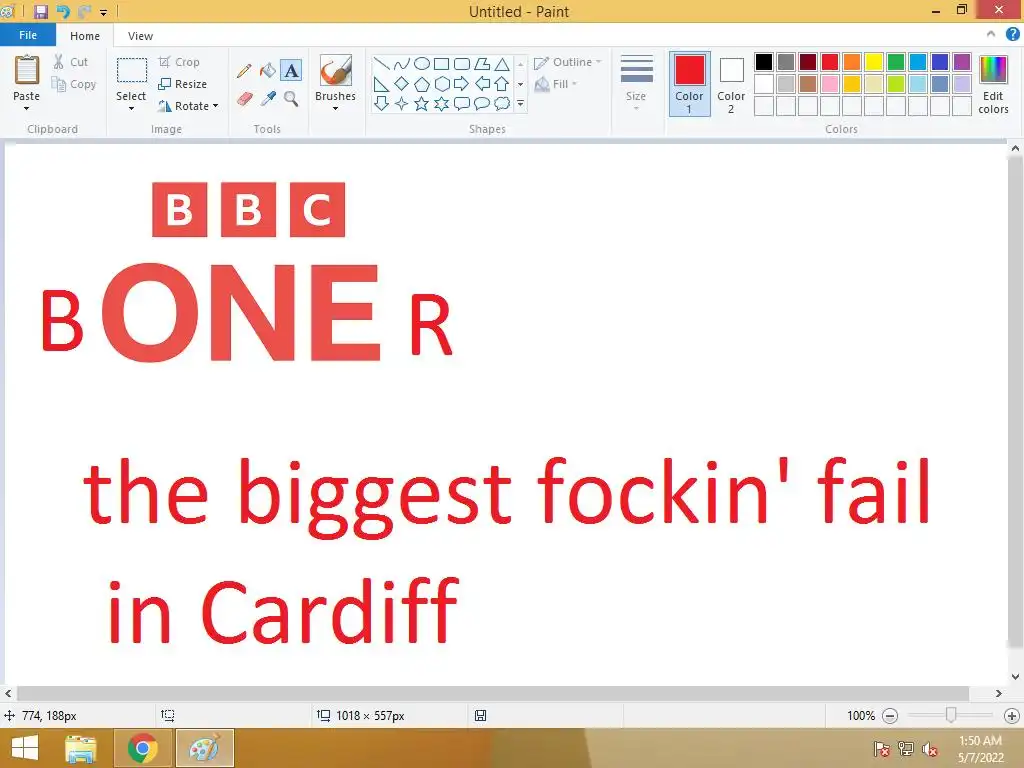Viewport: 1024px width, 768px height.
Task: Open the Rotate dropdown
Action: click(188, 106)
